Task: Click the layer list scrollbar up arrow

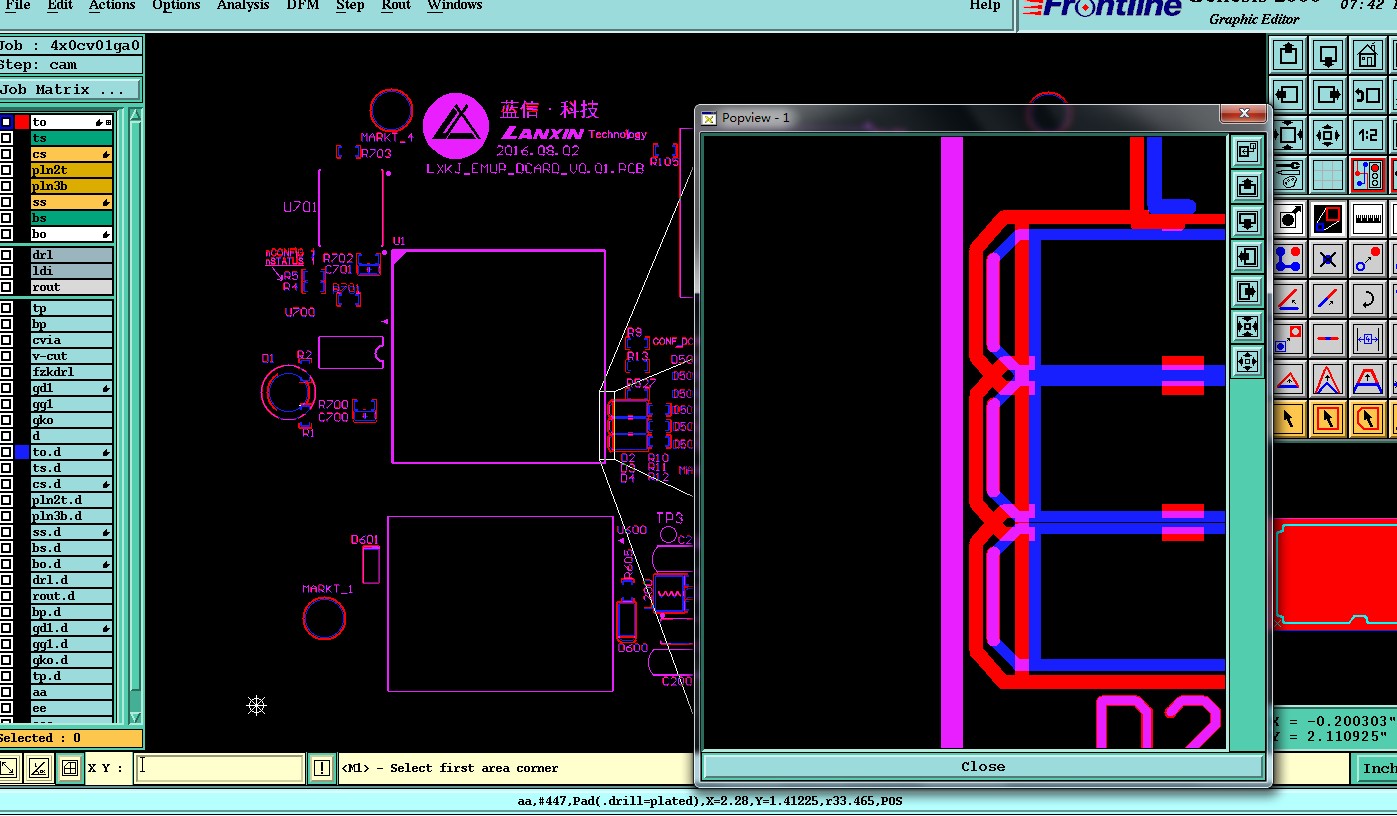Action: point(135,115)
